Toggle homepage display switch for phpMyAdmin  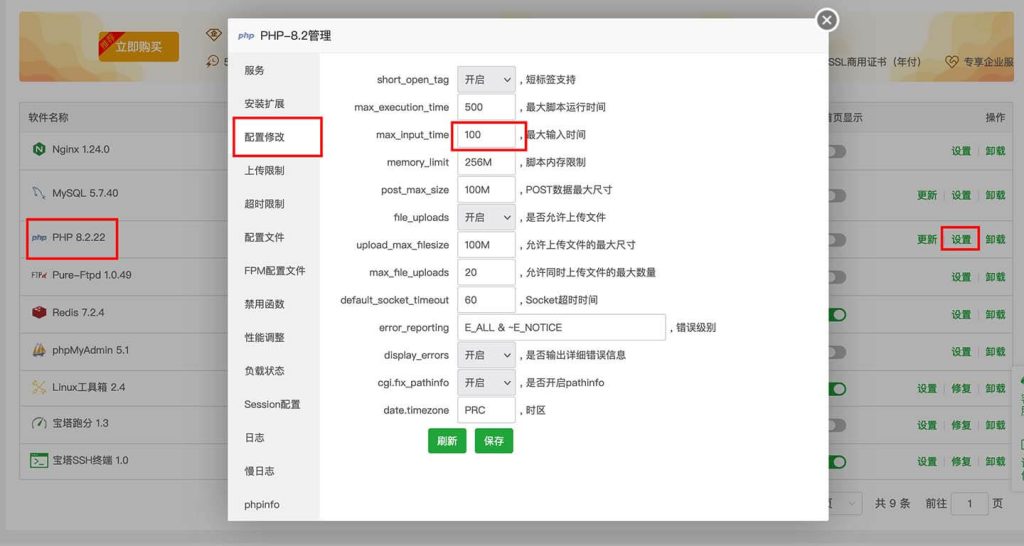(837, 352)
